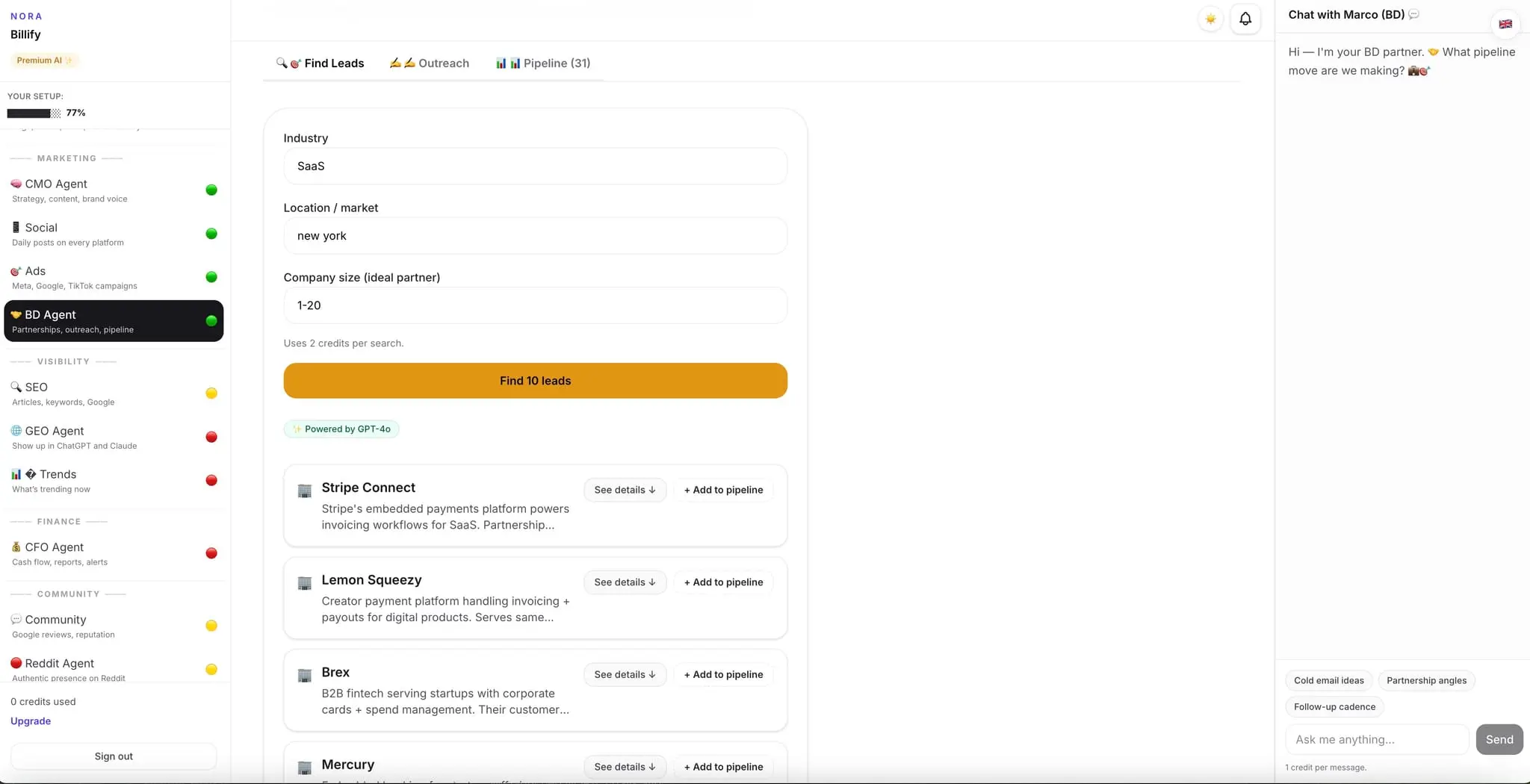Open the notifications bell
The height and width of the screenshot is (784, 1530).
pyautogui.click(x=1245, y=19)
